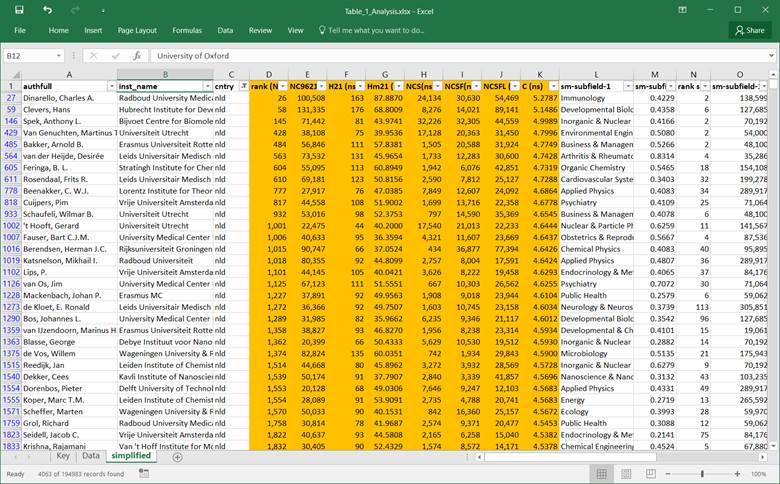Switch to Page Break Preview icon

pos(650,474)
